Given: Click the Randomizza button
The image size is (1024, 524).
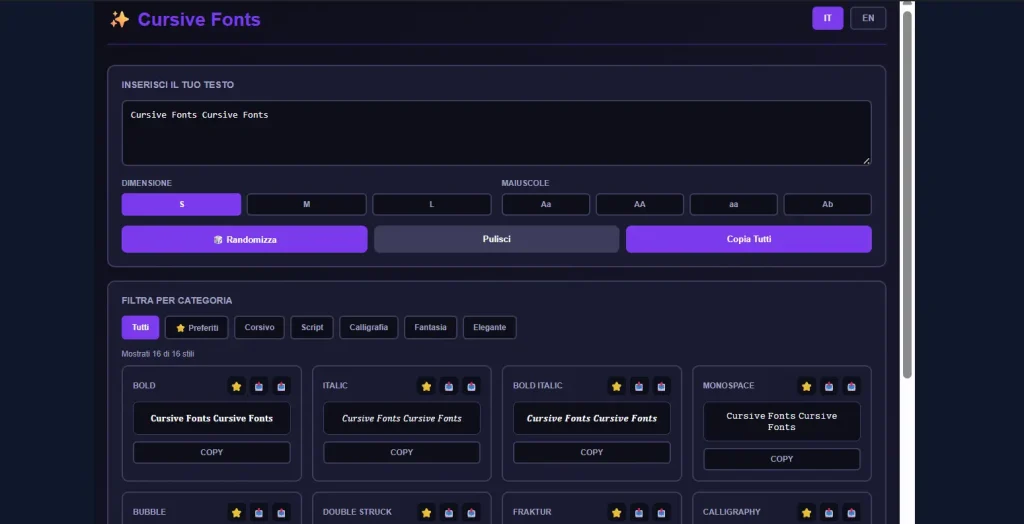Looking at the screenshot, I should coord(244,239).
